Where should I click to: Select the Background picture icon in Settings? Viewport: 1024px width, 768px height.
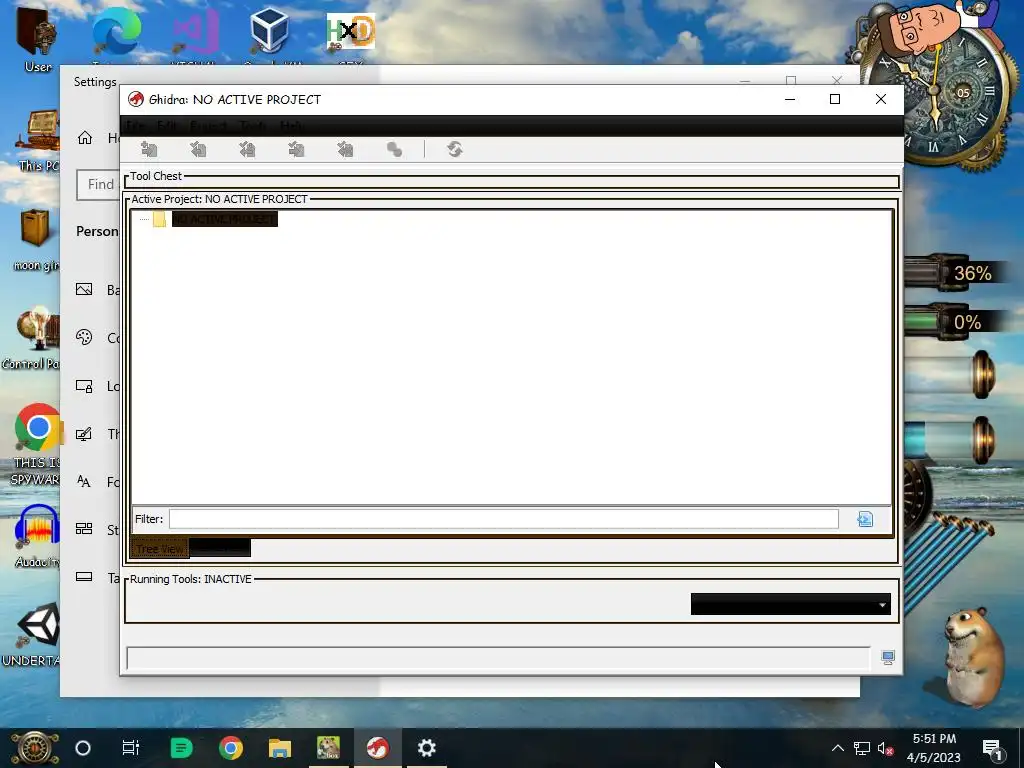pos(84,289)
